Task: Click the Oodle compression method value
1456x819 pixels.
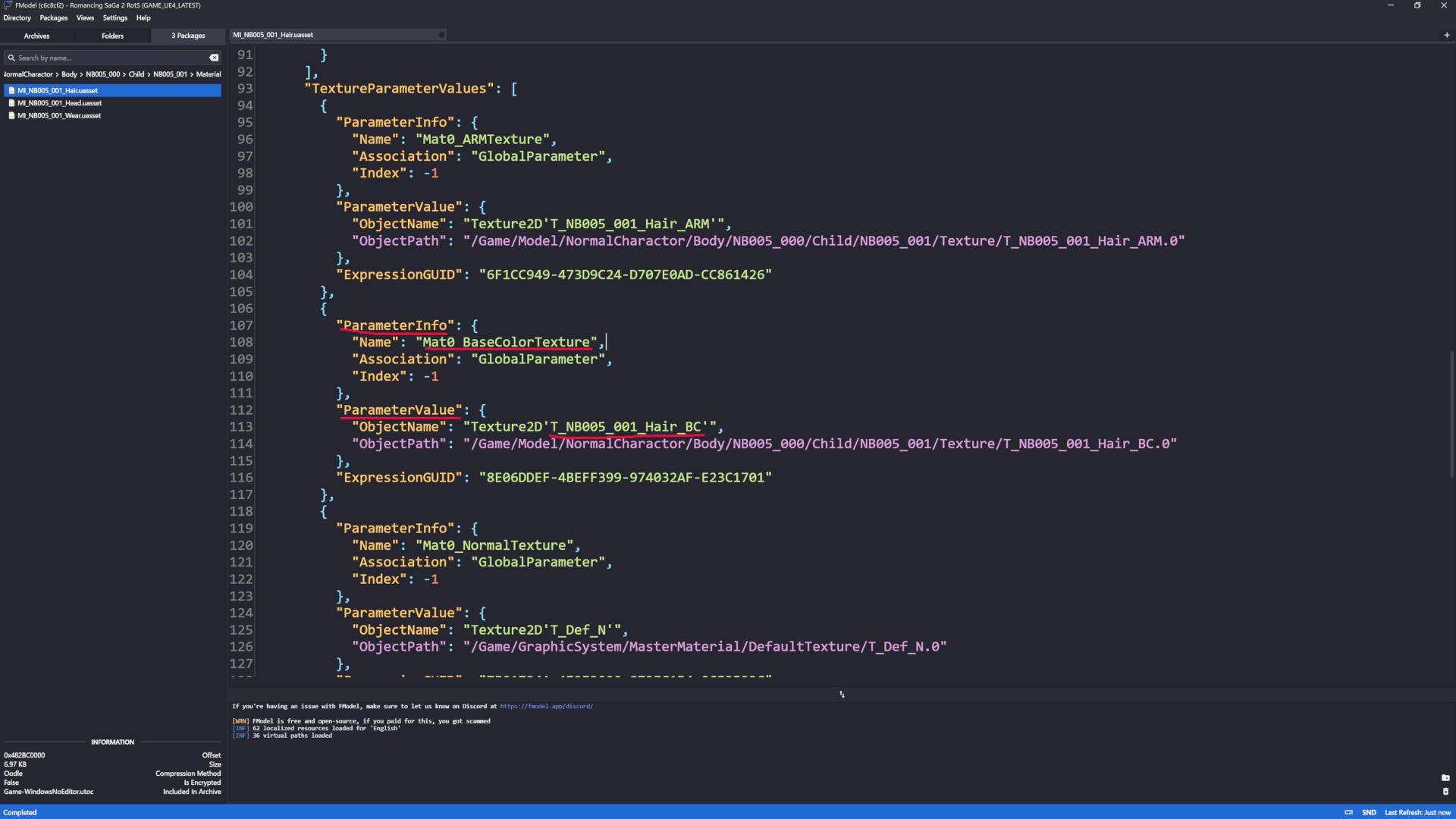Action: [13, 773]
